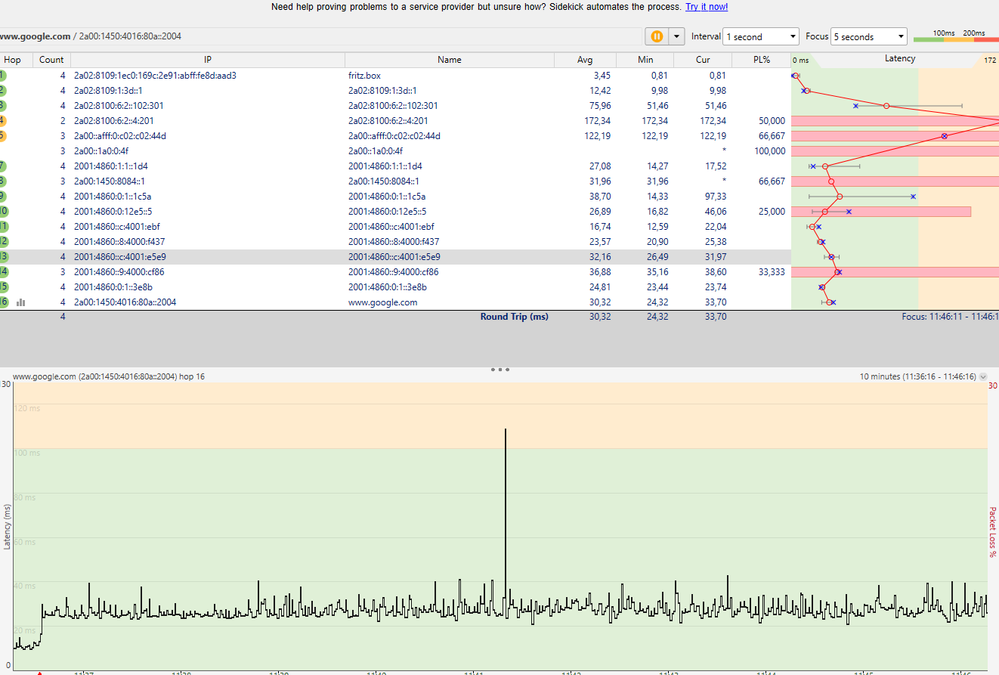Select hop 4 orange circle icon
This screenshot has height=675, width=999.
pyautogui.click(x=2, y=120)
